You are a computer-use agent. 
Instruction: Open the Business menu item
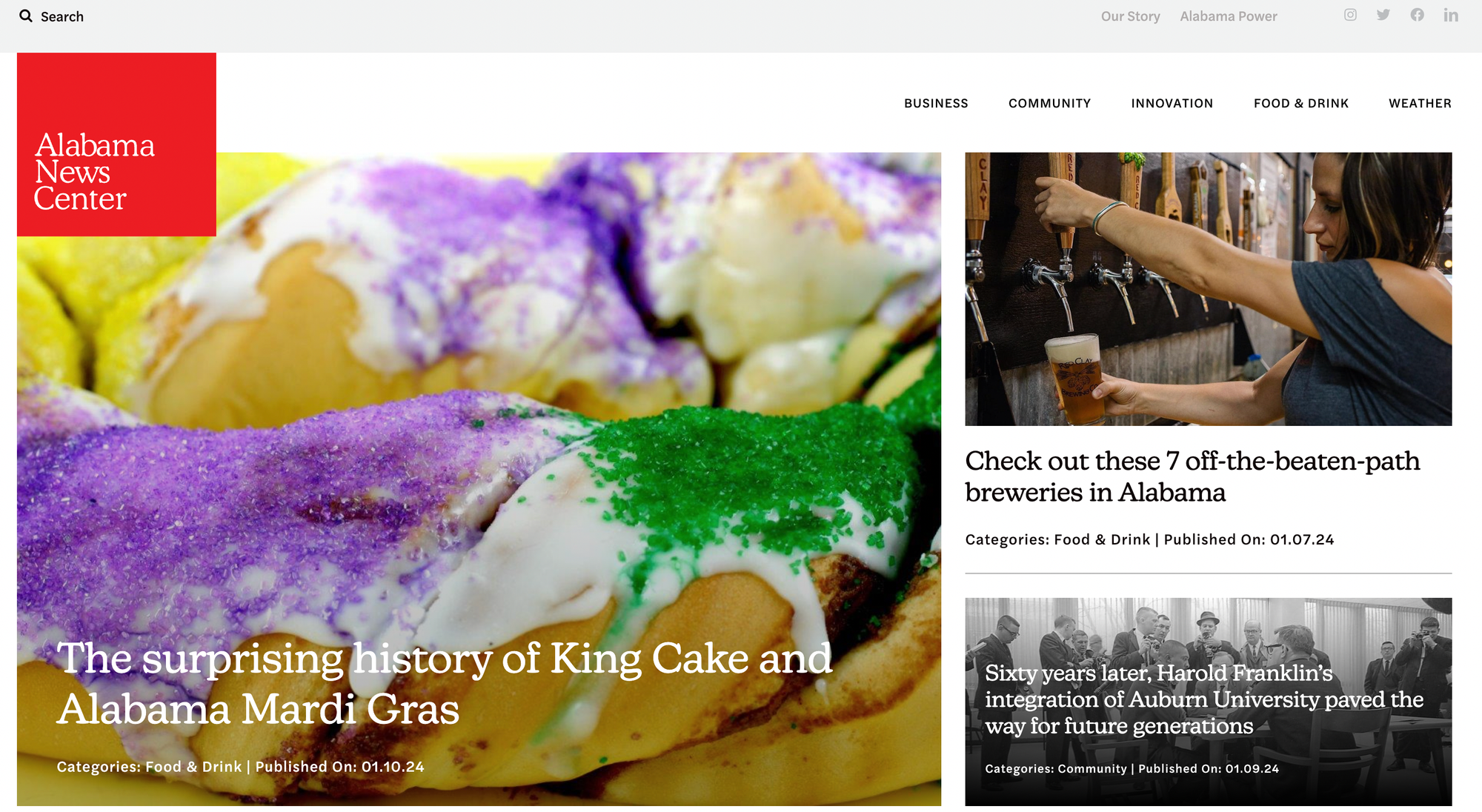(x=936, y=103)
